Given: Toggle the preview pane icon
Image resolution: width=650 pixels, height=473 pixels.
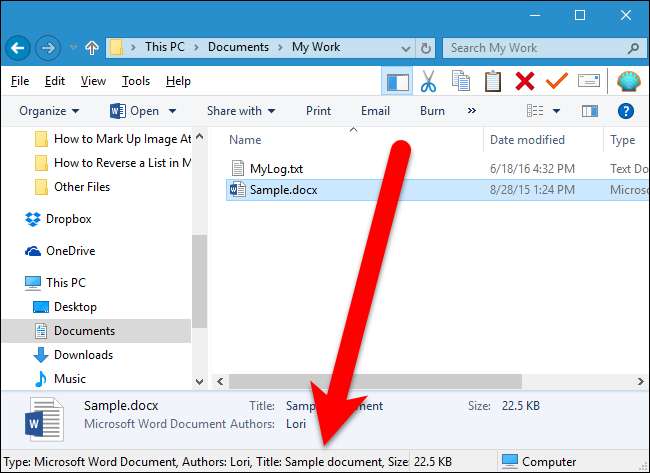Looking at the screenshot, I should click(589, 111).
